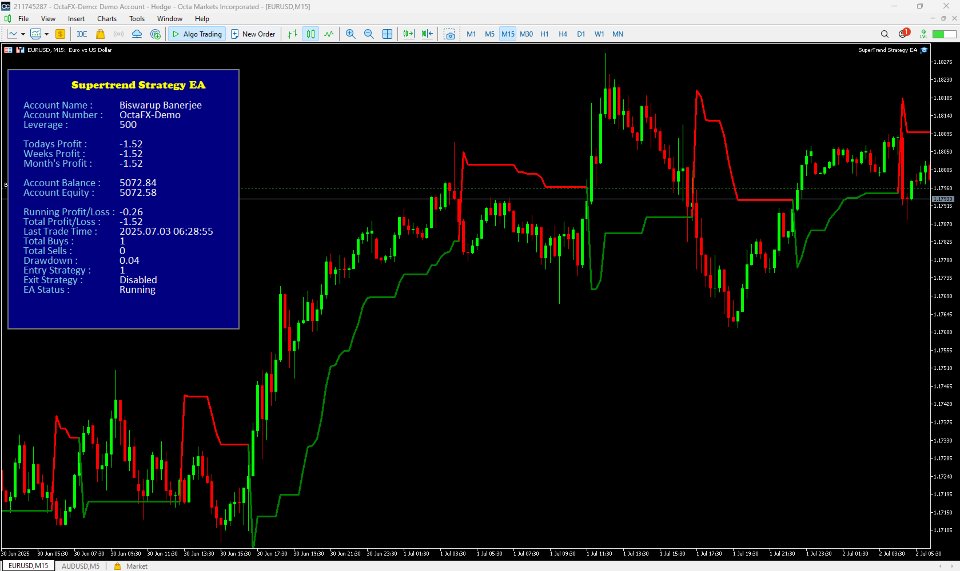Click the Biswarup Banerjee account name
The height and width of the screenshot is (571, 960).
[160, 105]
